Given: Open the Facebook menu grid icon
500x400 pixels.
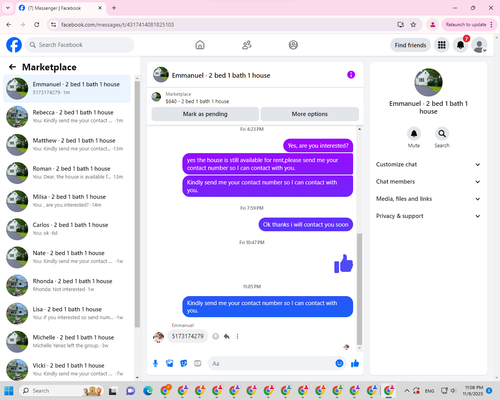Looking at the screenshot, I should point(442,45).
